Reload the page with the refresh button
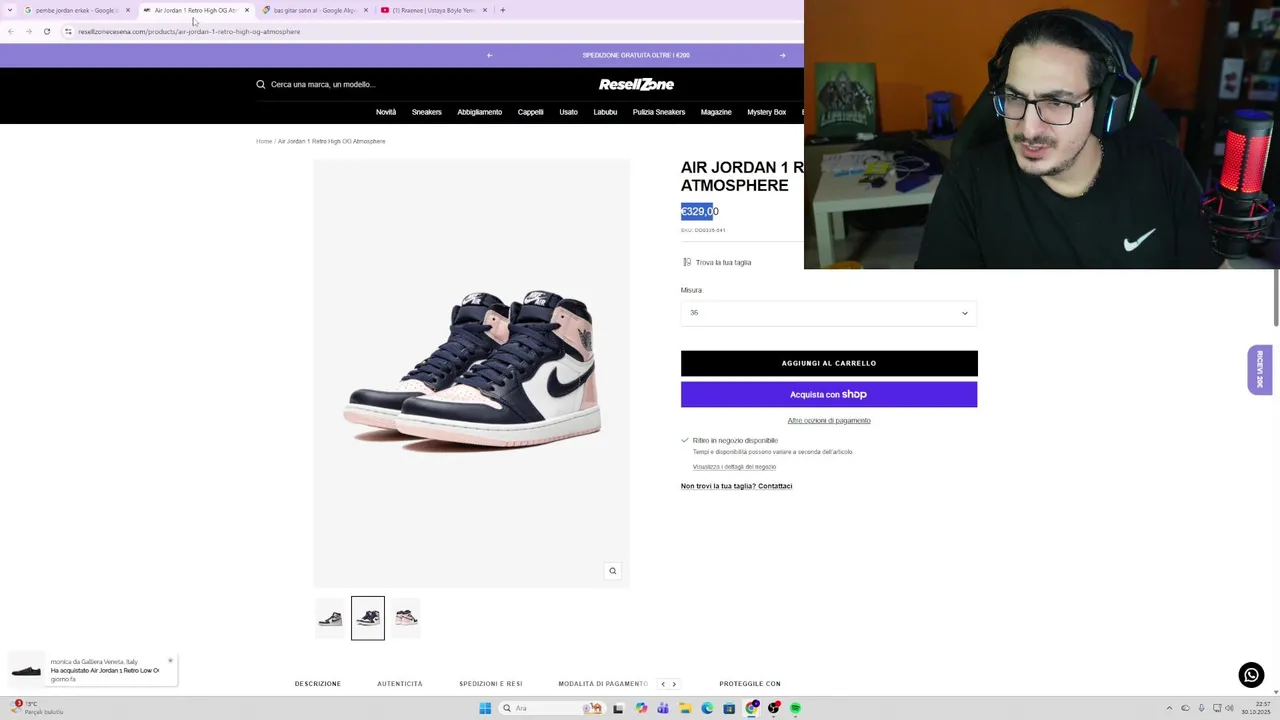The width and height of the screenshot is (1280, 720). click(x=46, y=31)
